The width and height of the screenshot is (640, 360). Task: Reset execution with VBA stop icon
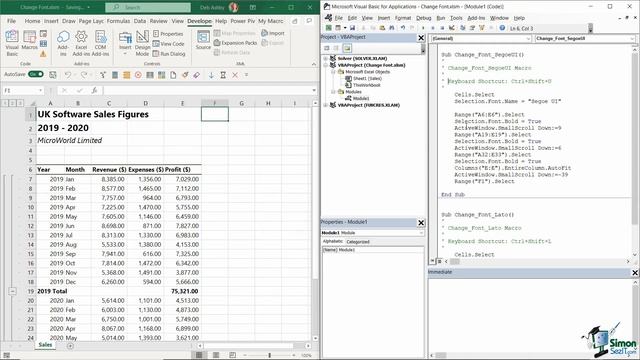click(x=442, y=28)
